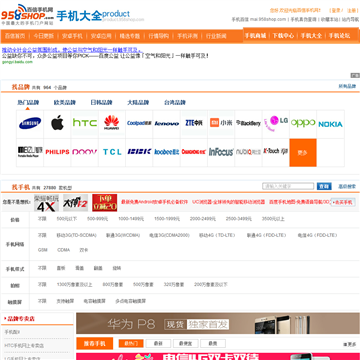Open 手机论坛 in the navigation bar

pyautogui.click(x=339, y=36)
